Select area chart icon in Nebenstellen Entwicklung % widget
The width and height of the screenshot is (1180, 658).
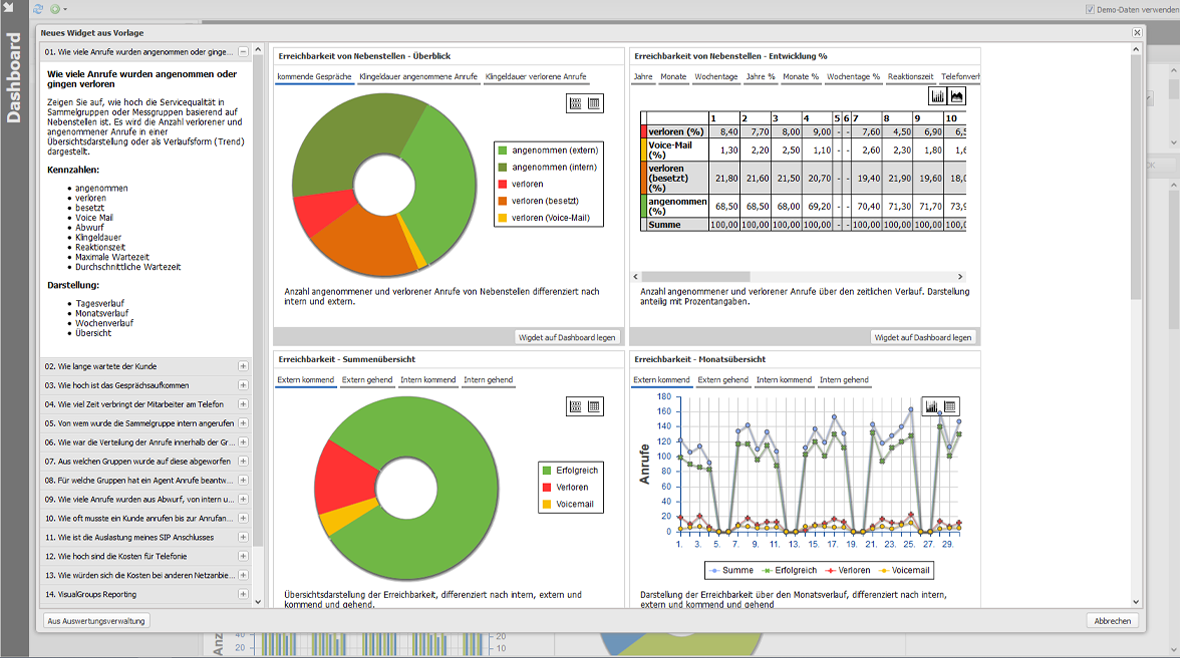point(956,96)
